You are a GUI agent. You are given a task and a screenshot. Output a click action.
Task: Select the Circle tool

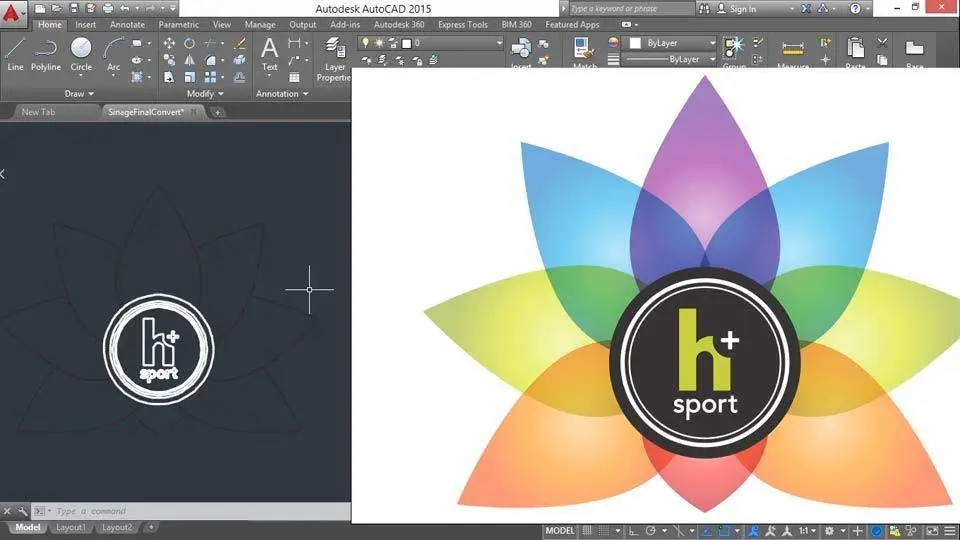[81, 54]
